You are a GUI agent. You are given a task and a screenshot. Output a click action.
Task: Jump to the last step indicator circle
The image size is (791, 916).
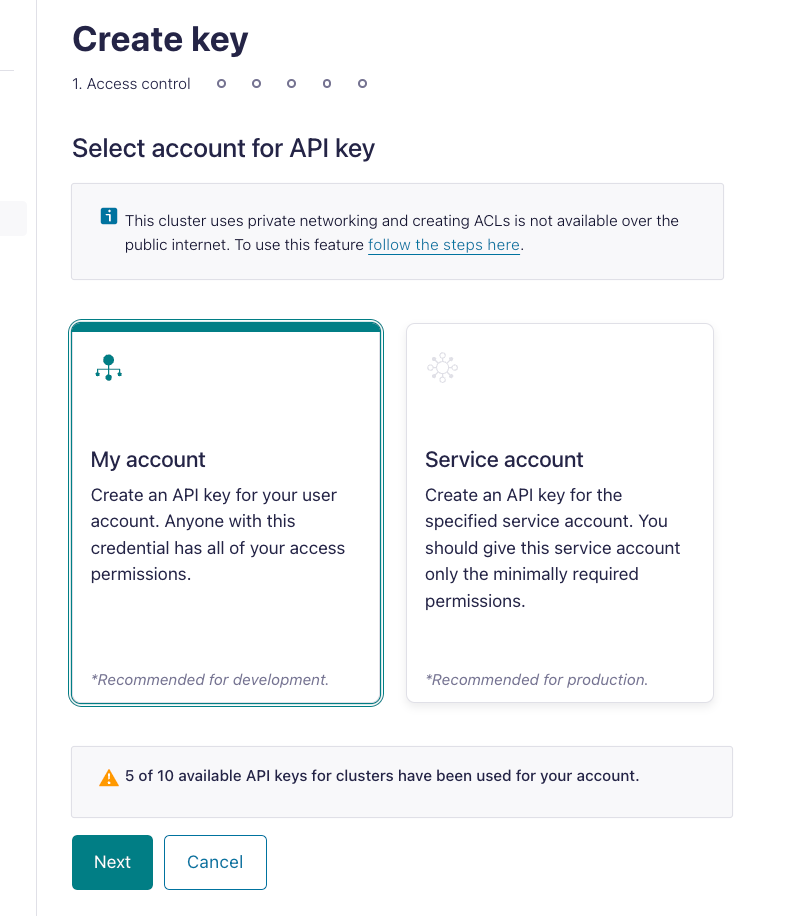[362, 84]
